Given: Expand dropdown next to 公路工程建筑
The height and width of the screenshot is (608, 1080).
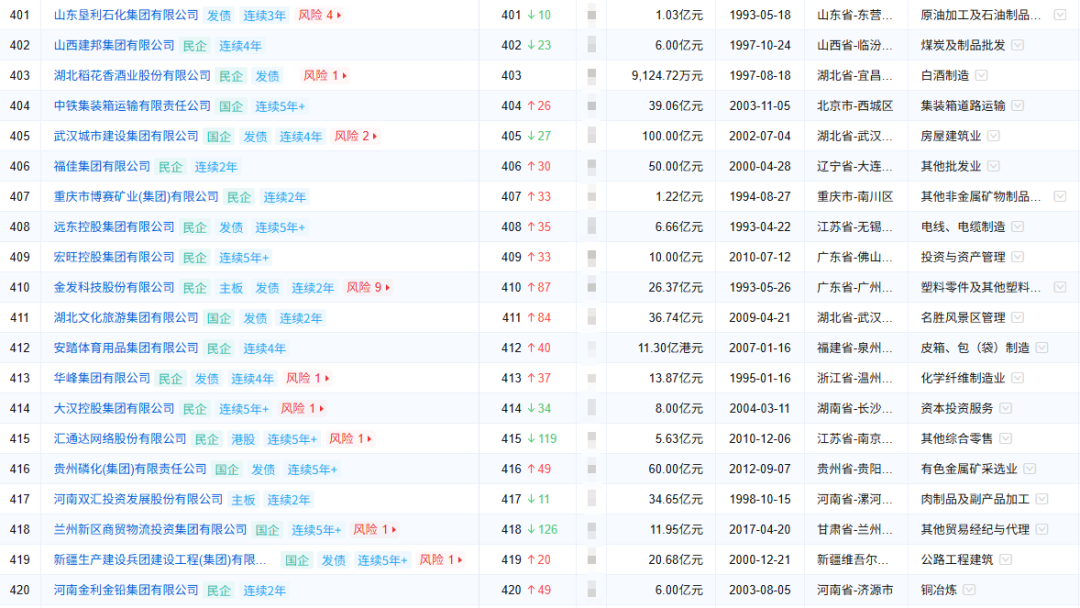Looking at the screenshot, I should coord(1006,560).
